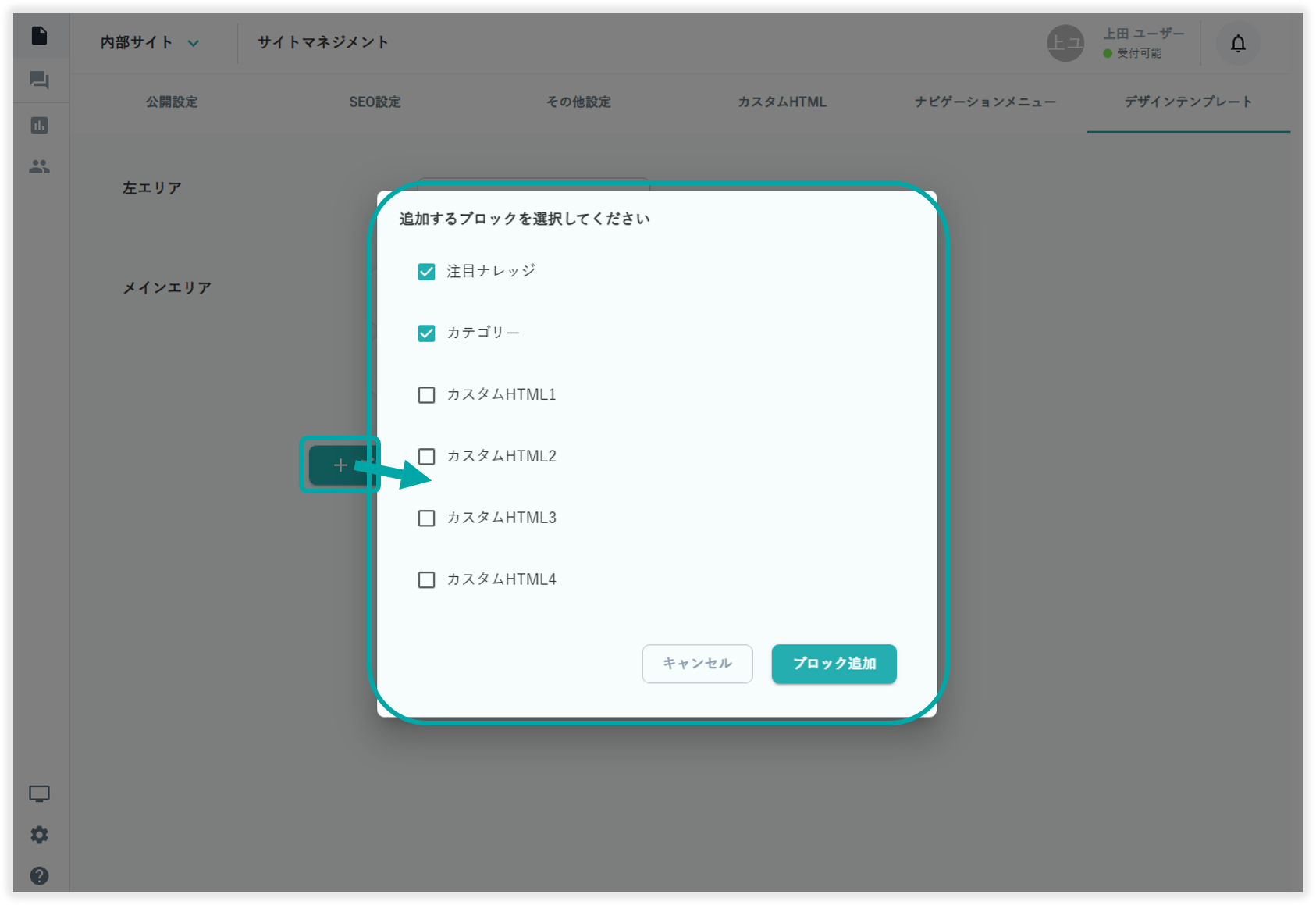1316x905 pixels.
Task: Click the notification bell icon
Action: pyautogui.click(x=1238, y=44)
